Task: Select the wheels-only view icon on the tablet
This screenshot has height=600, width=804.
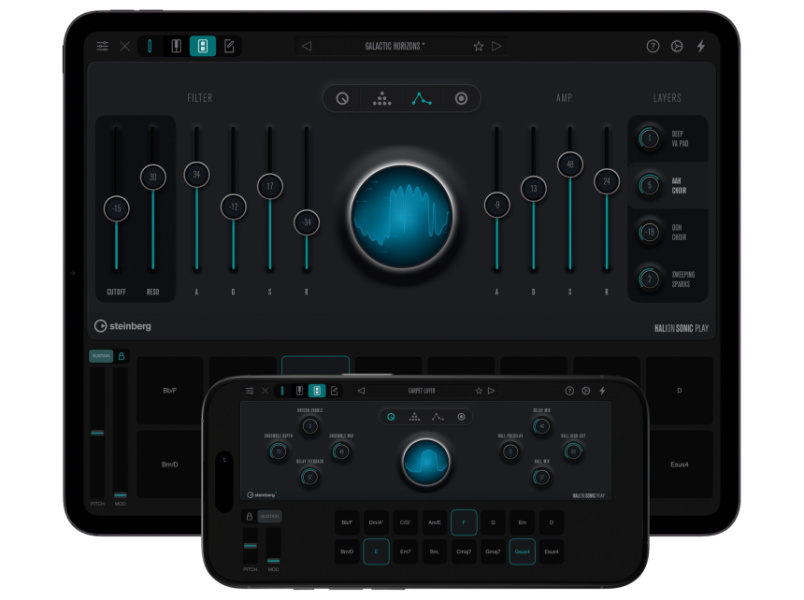Action: (x=150, y=46)
